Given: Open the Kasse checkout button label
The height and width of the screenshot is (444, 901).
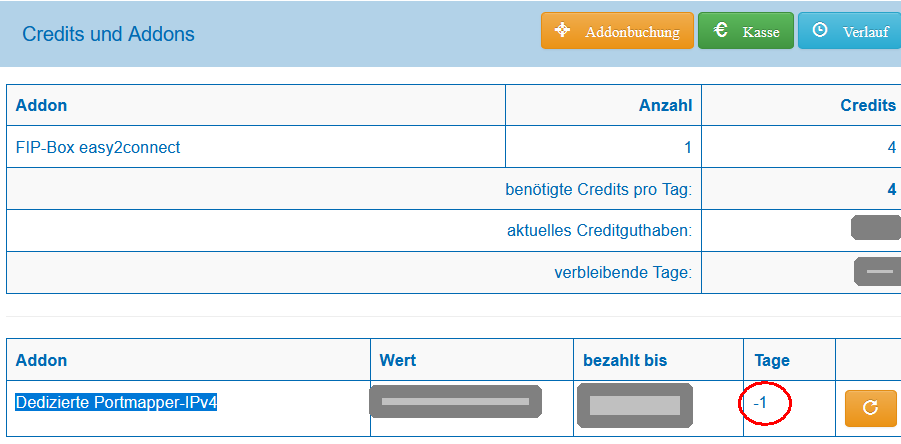Looking at the screenshot, I should (x=761, y=32).
